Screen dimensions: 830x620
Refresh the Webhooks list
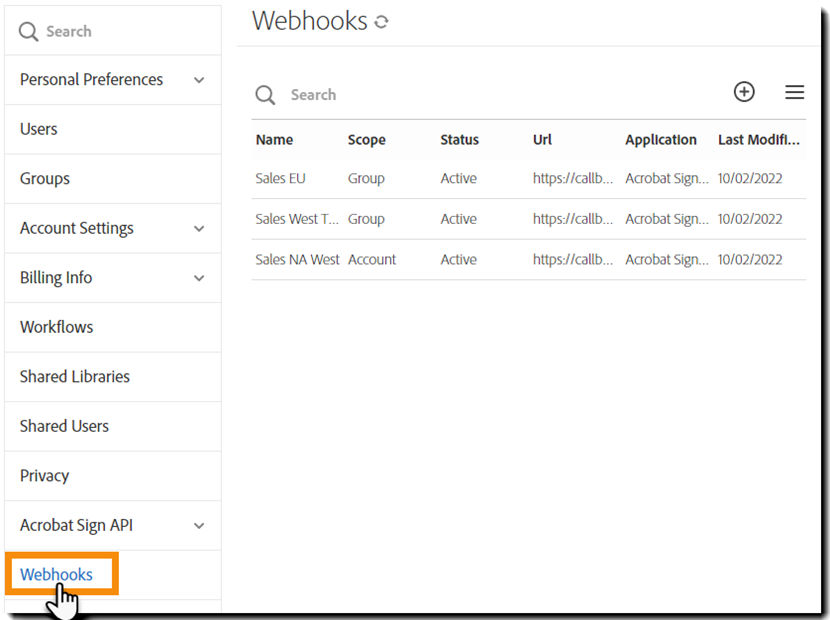pos(382,20)
